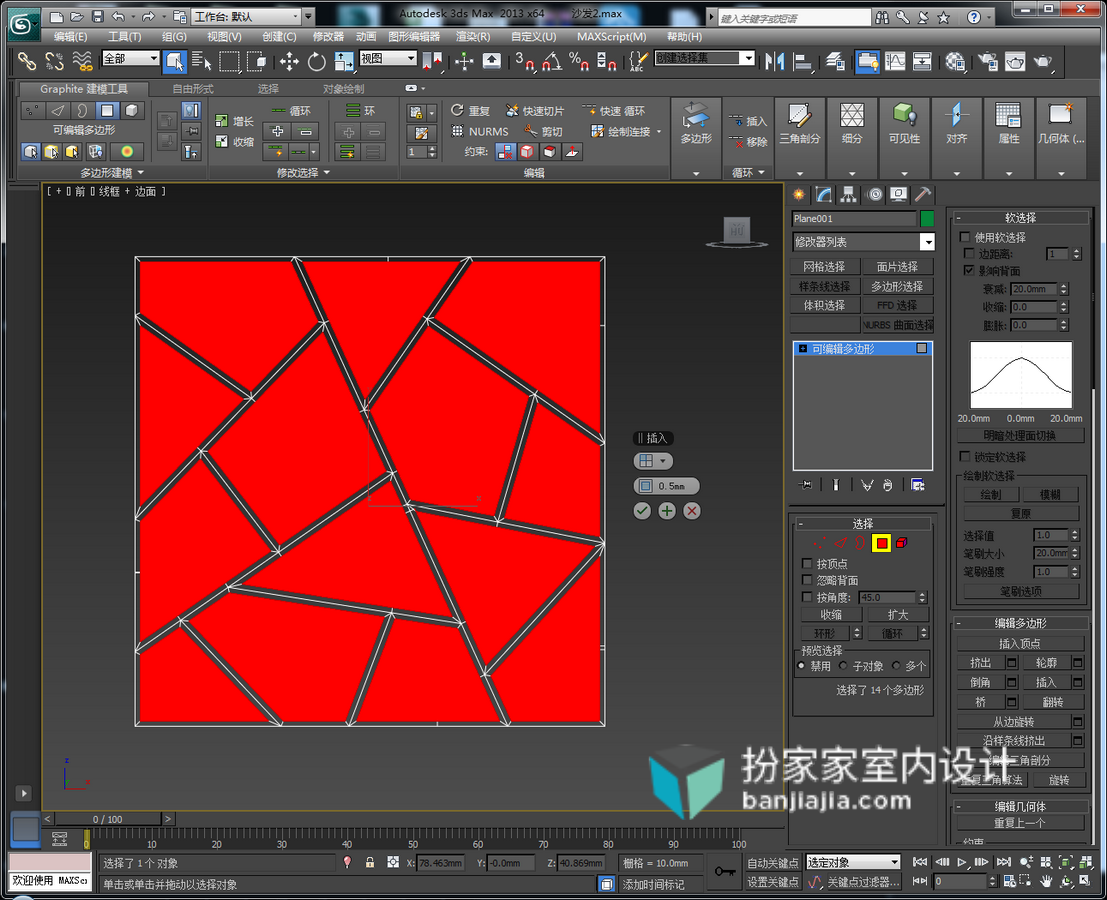Select Polygon level in the 选择 rollout
This screenshot has height=900, width=1107.
tap(881, 543)
